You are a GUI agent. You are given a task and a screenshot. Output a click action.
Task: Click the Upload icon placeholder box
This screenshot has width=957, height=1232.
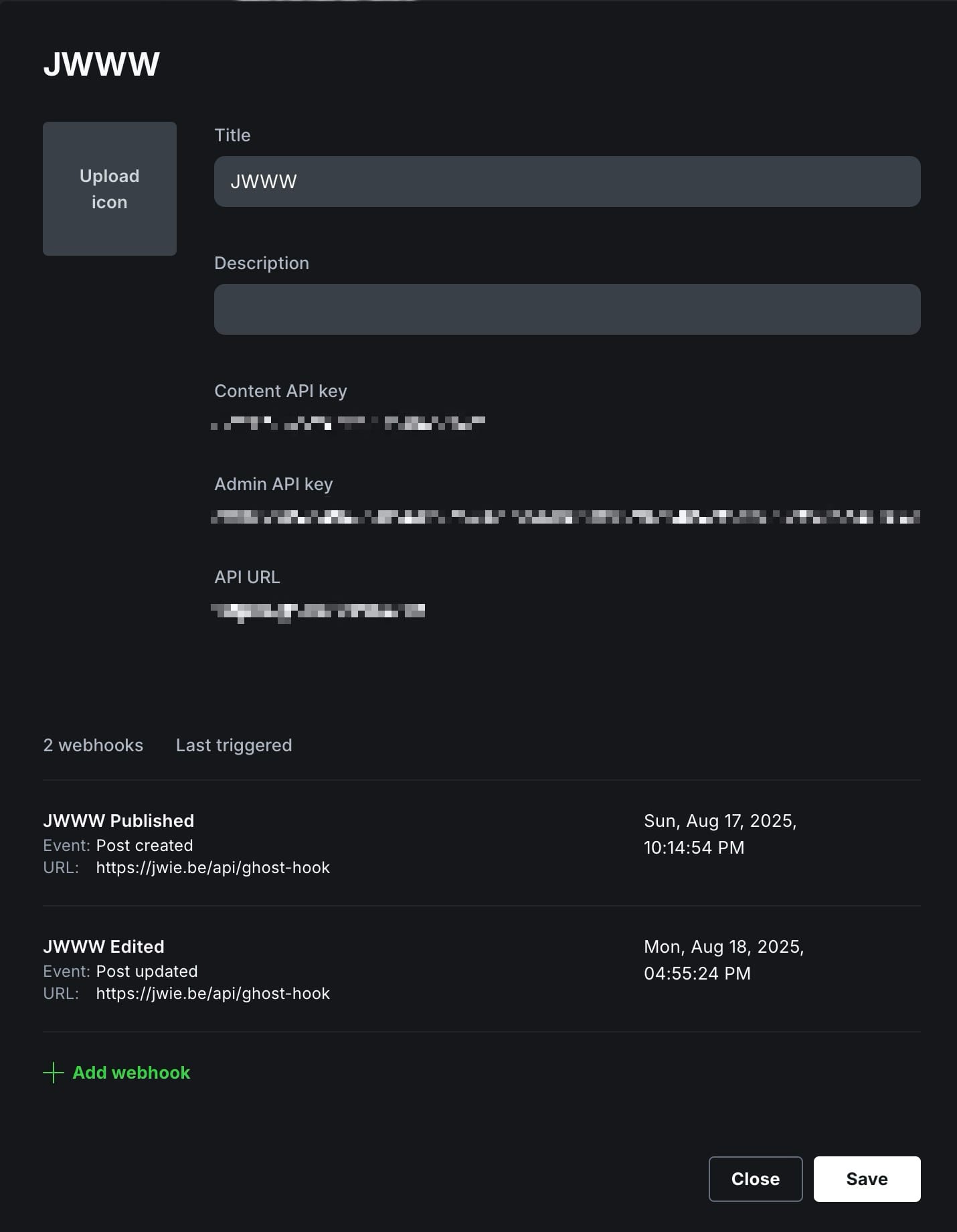(x=110, y=189)
